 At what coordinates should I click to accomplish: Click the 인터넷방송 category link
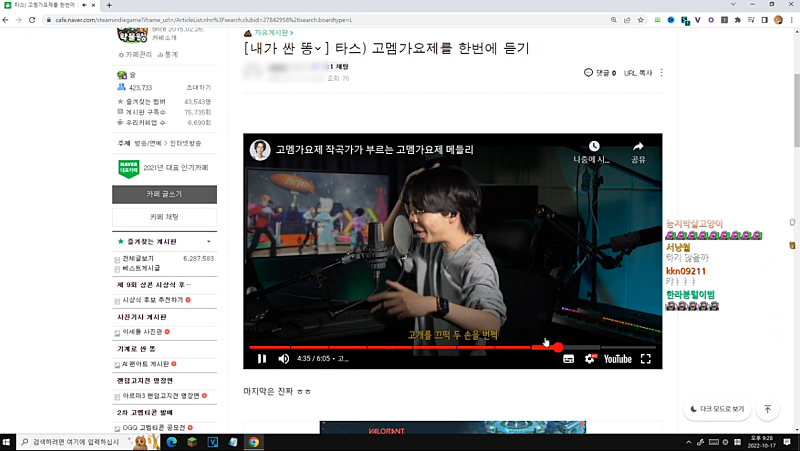185,143
